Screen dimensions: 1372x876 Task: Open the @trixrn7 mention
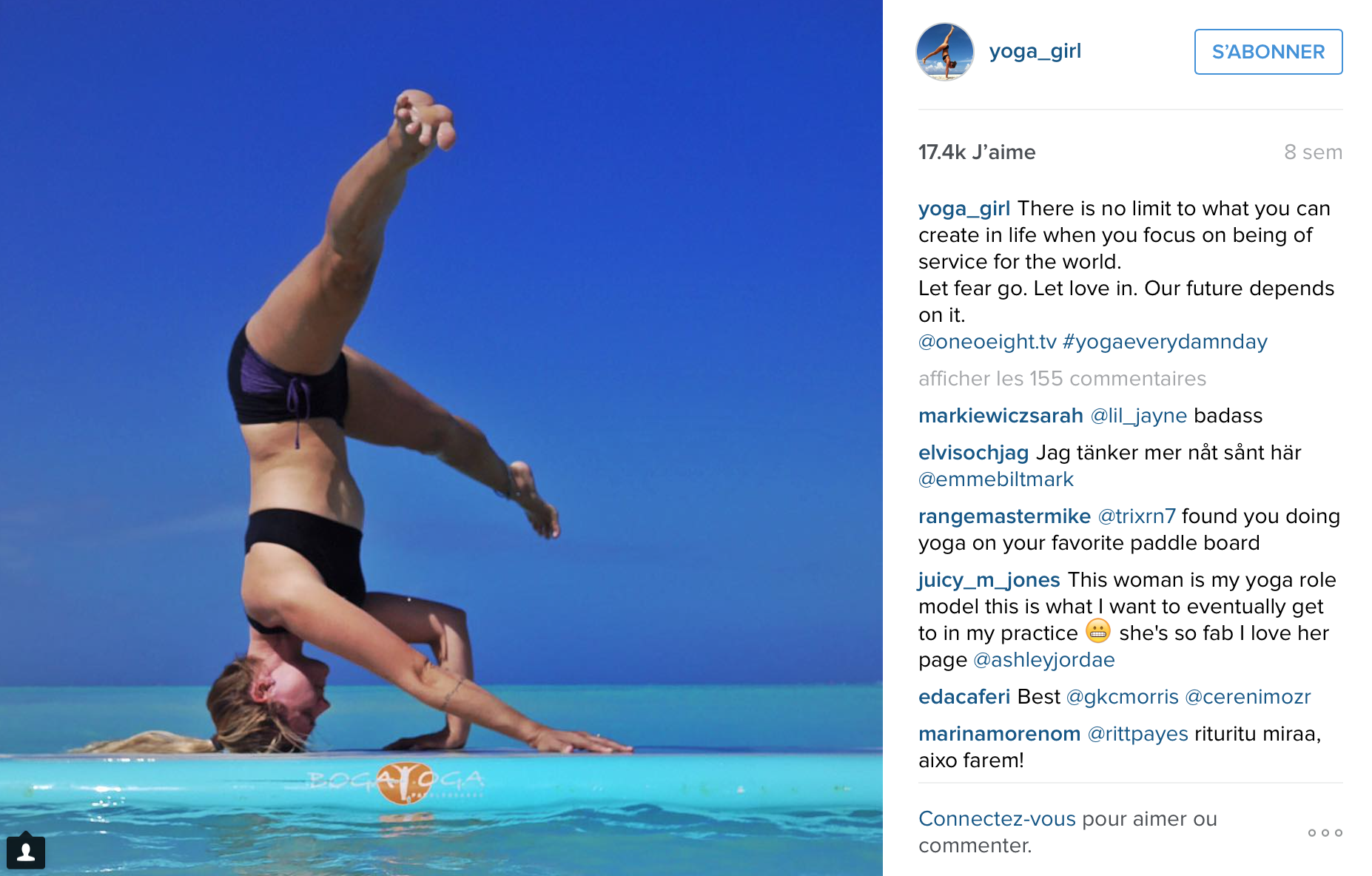(1137, 516)
